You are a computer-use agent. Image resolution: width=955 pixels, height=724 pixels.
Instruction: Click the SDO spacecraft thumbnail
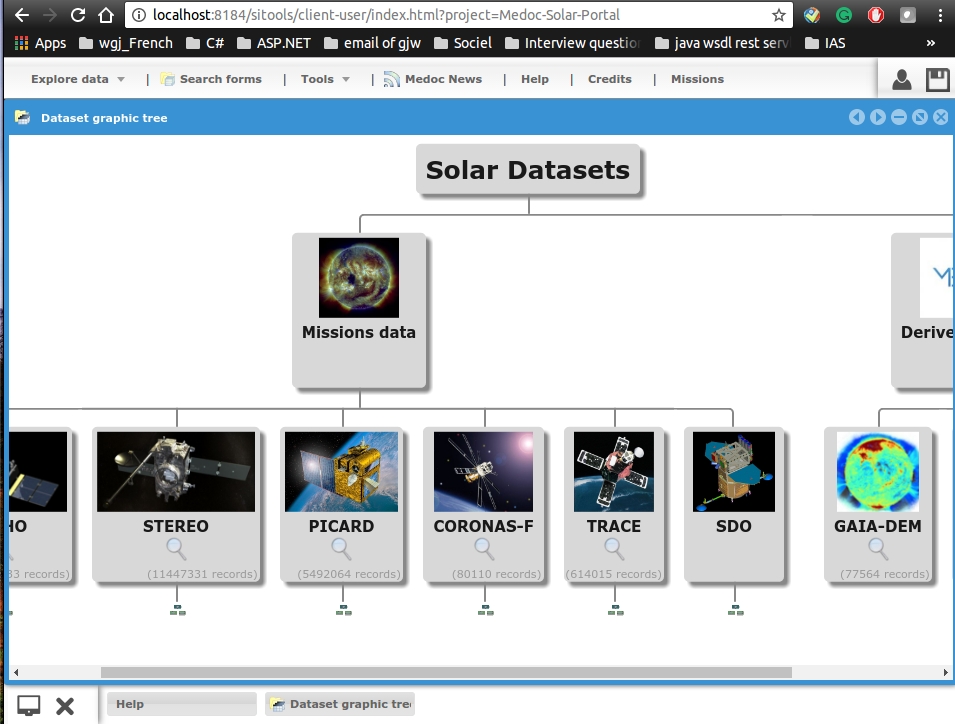tap(734, 472)
